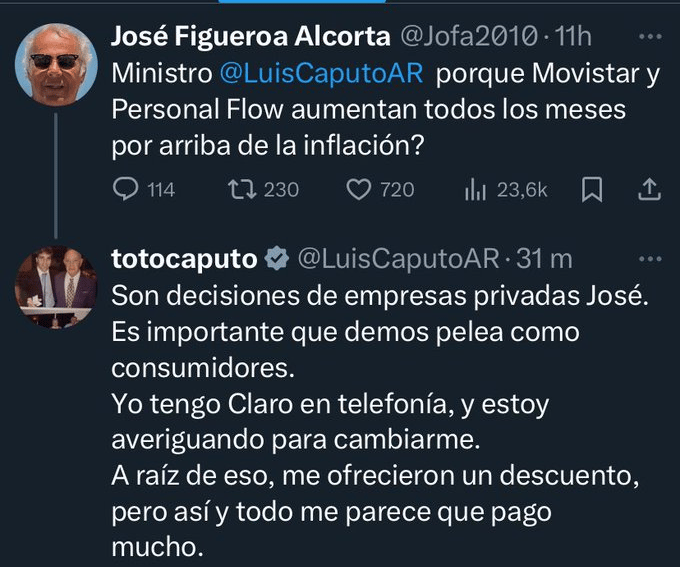Open more options on totocaputo's reply
This screenshot has height=567, width=680.
650,259
